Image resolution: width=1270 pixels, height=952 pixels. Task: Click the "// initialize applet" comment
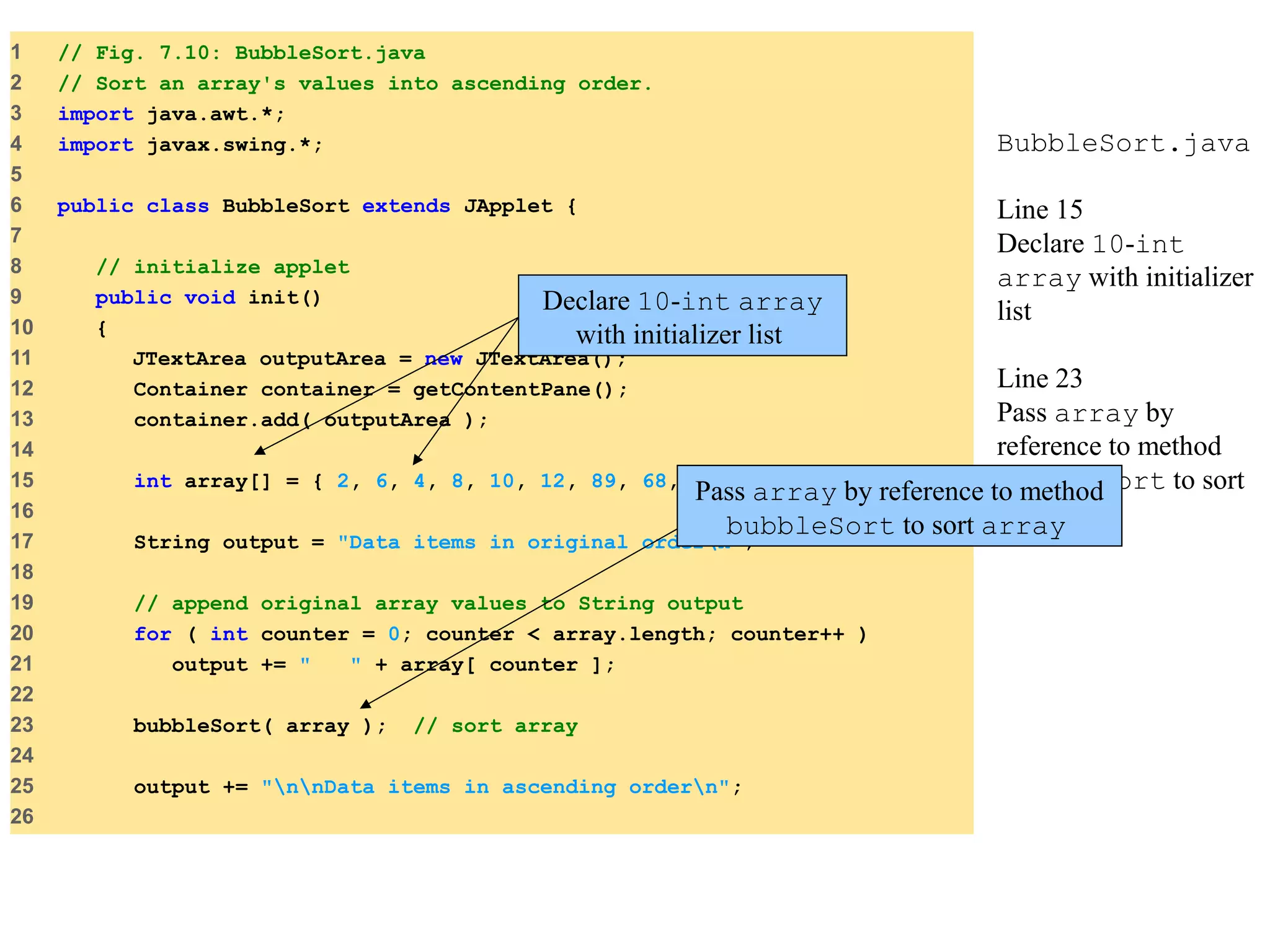(223, 267)
